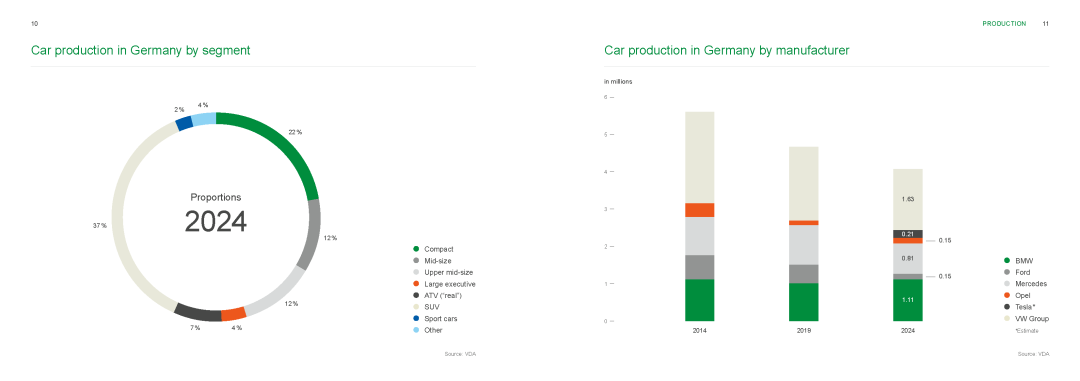Click page number 11

point(1046,23)
